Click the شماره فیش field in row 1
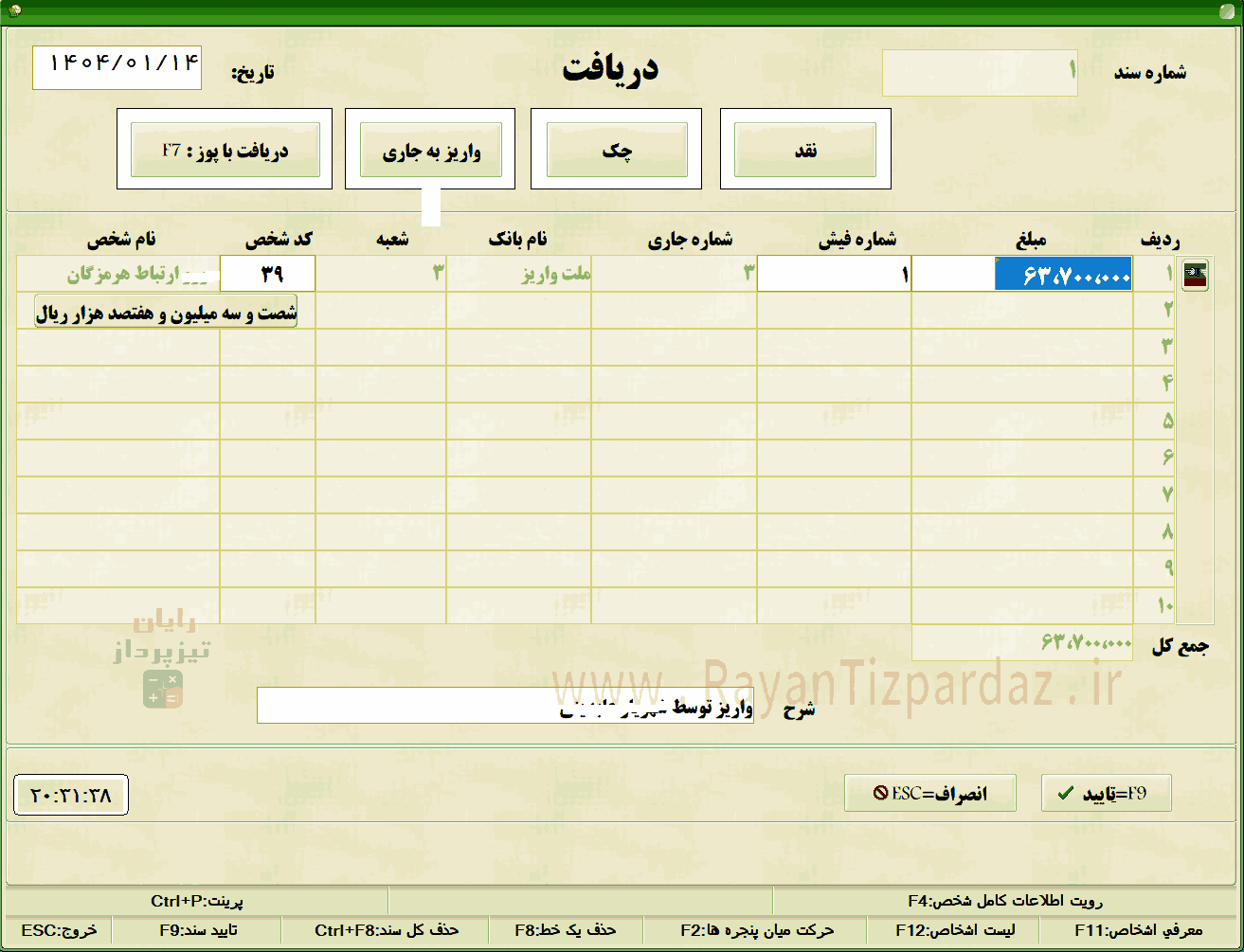1244x952 pixels. (x=834, y=274)
